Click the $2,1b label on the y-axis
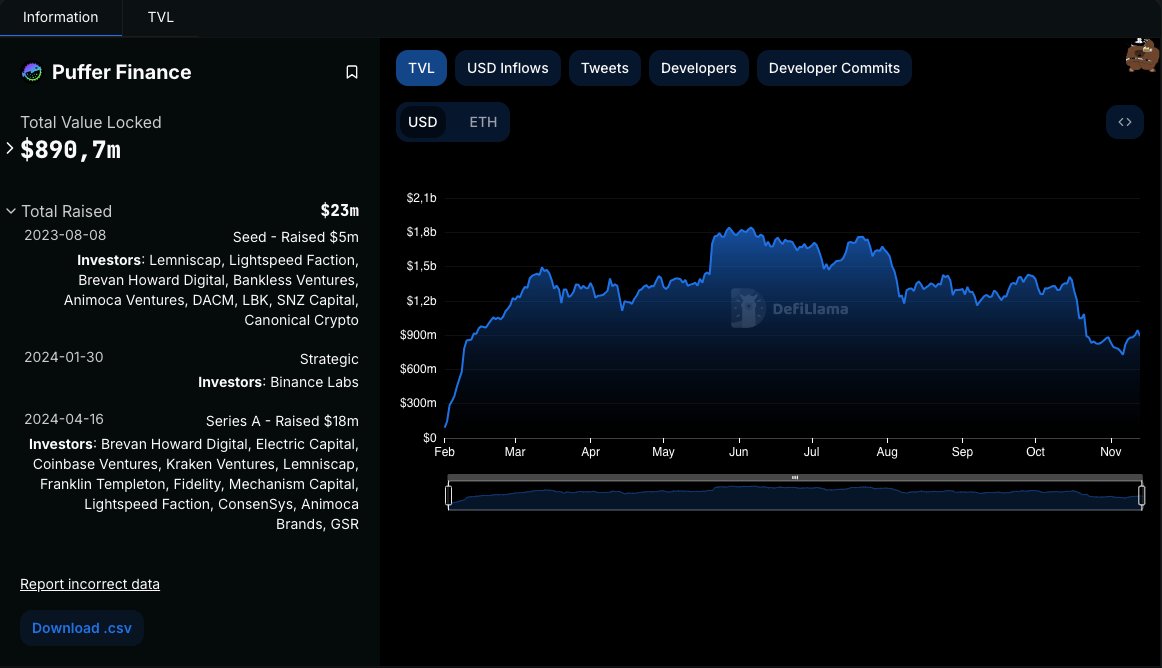Viewport: 1162px width, 668px height. 421,198
